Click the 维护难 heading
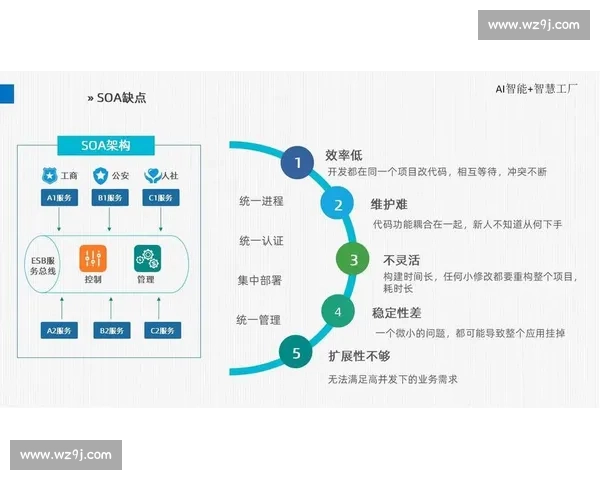This screenshot has height=480, width=600. 389,204
